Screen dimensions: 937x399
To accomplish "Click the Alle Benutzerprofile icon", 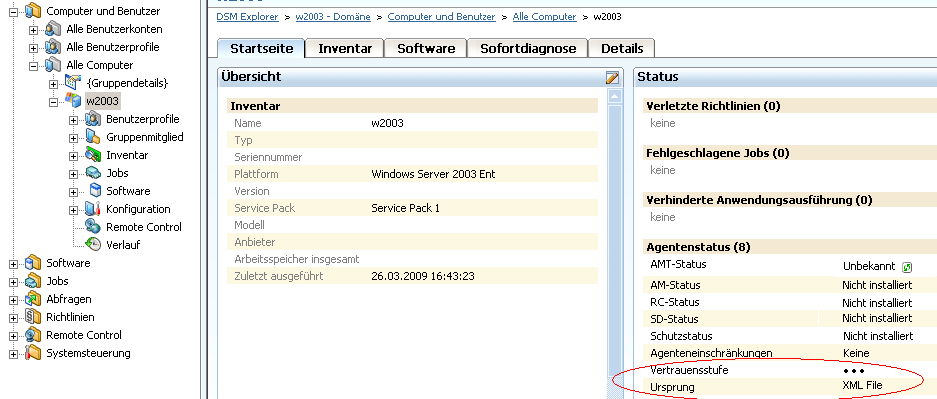I will [53, 47].
